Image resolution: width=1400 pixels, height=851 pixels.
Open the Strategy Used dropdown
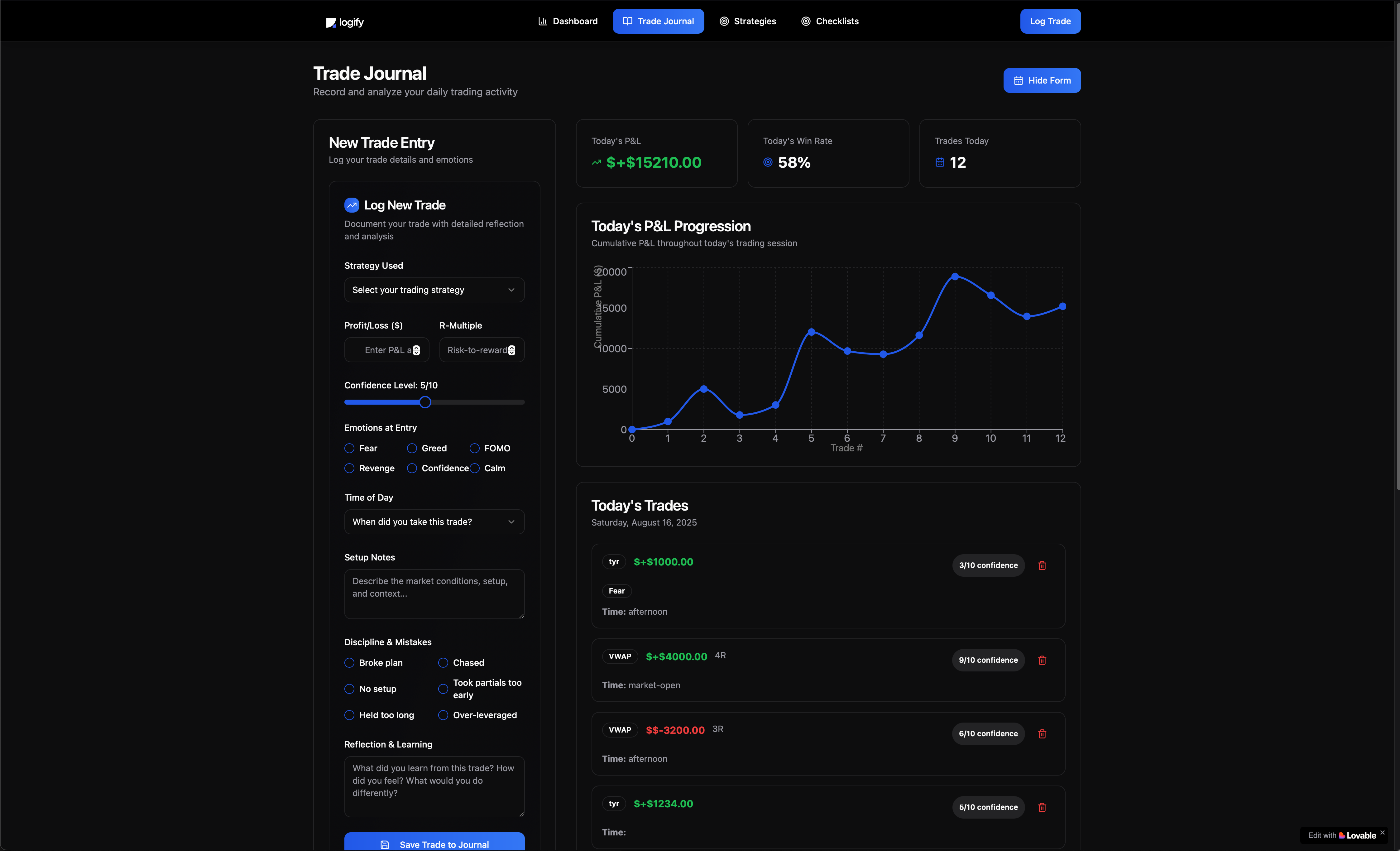pos(434,290)
